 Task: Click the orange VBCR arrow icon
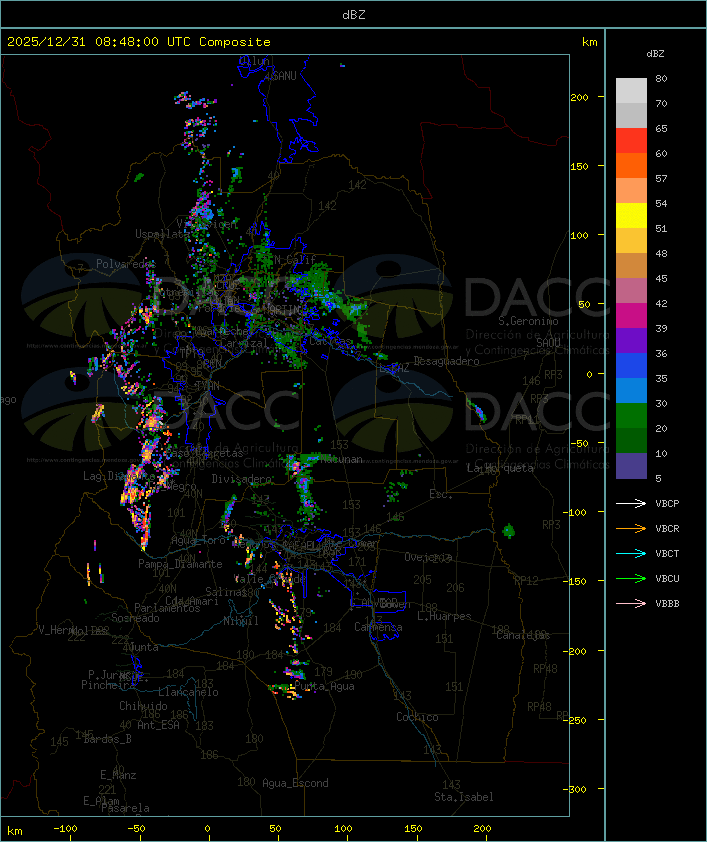pos(631,528)
